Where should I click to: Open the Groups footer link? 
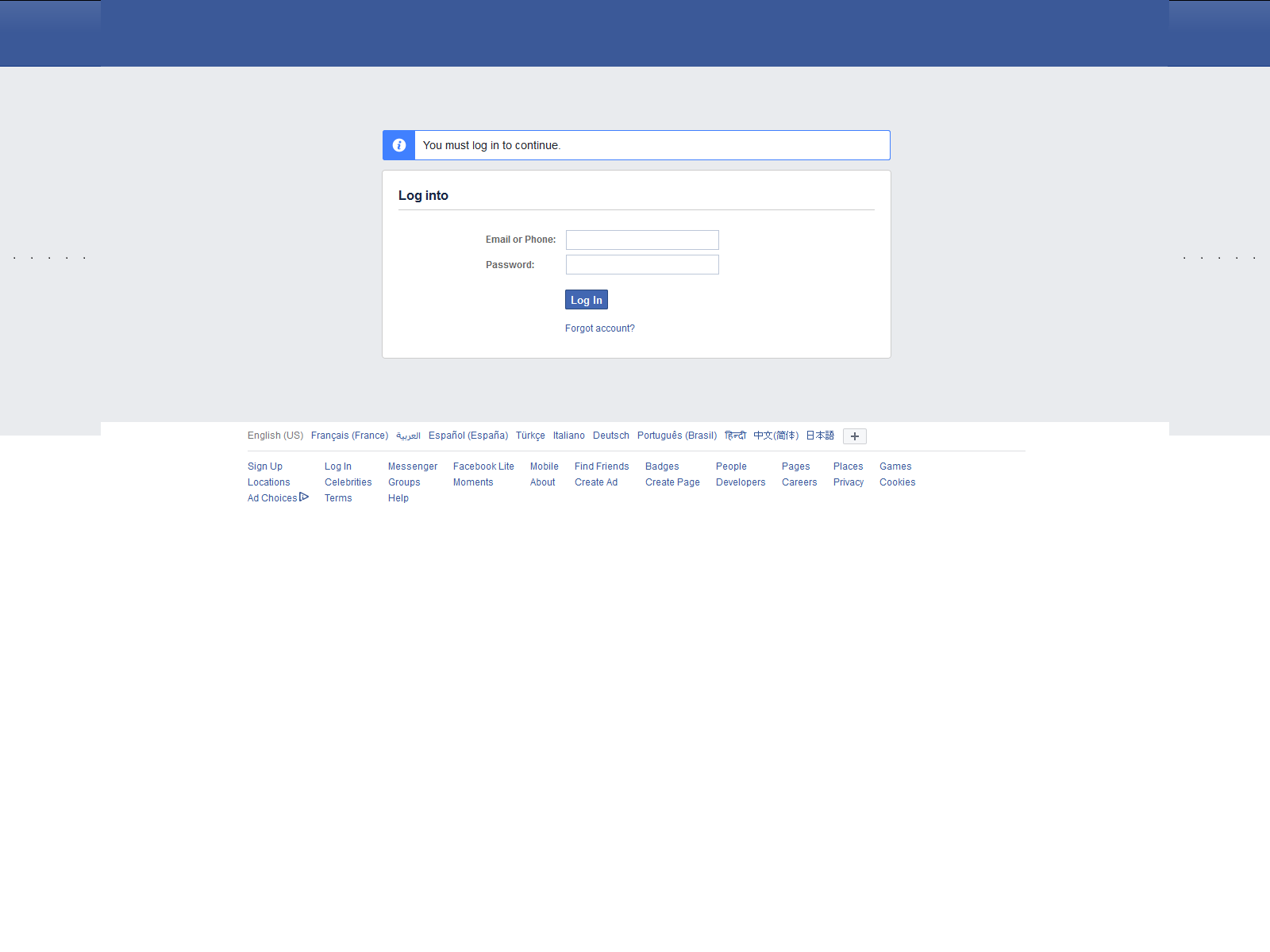click(x=404, y=482)
